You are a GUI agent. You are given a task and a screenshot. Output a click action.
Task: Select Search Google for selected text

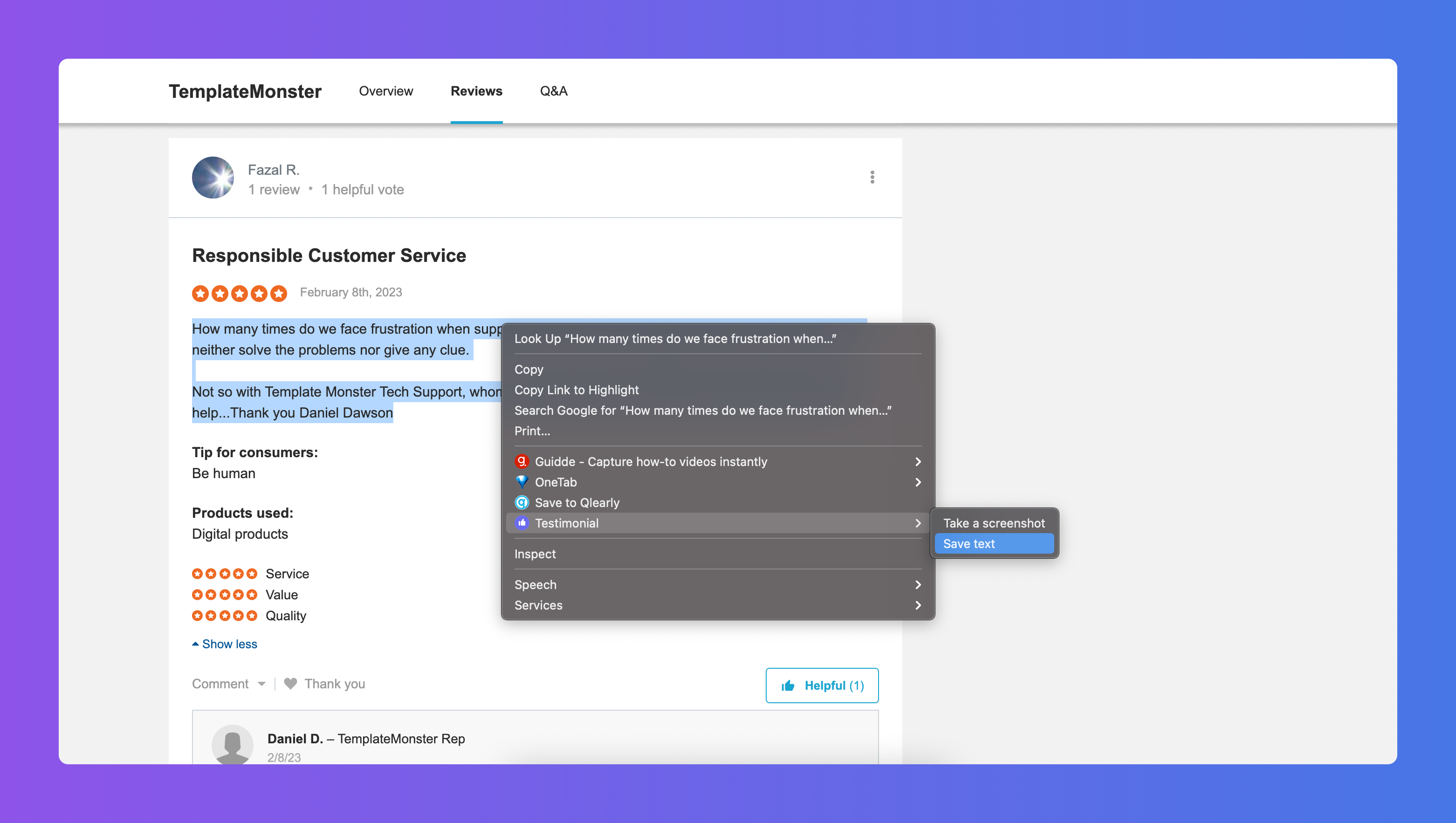pyautogui.click(x=718, y=411)
